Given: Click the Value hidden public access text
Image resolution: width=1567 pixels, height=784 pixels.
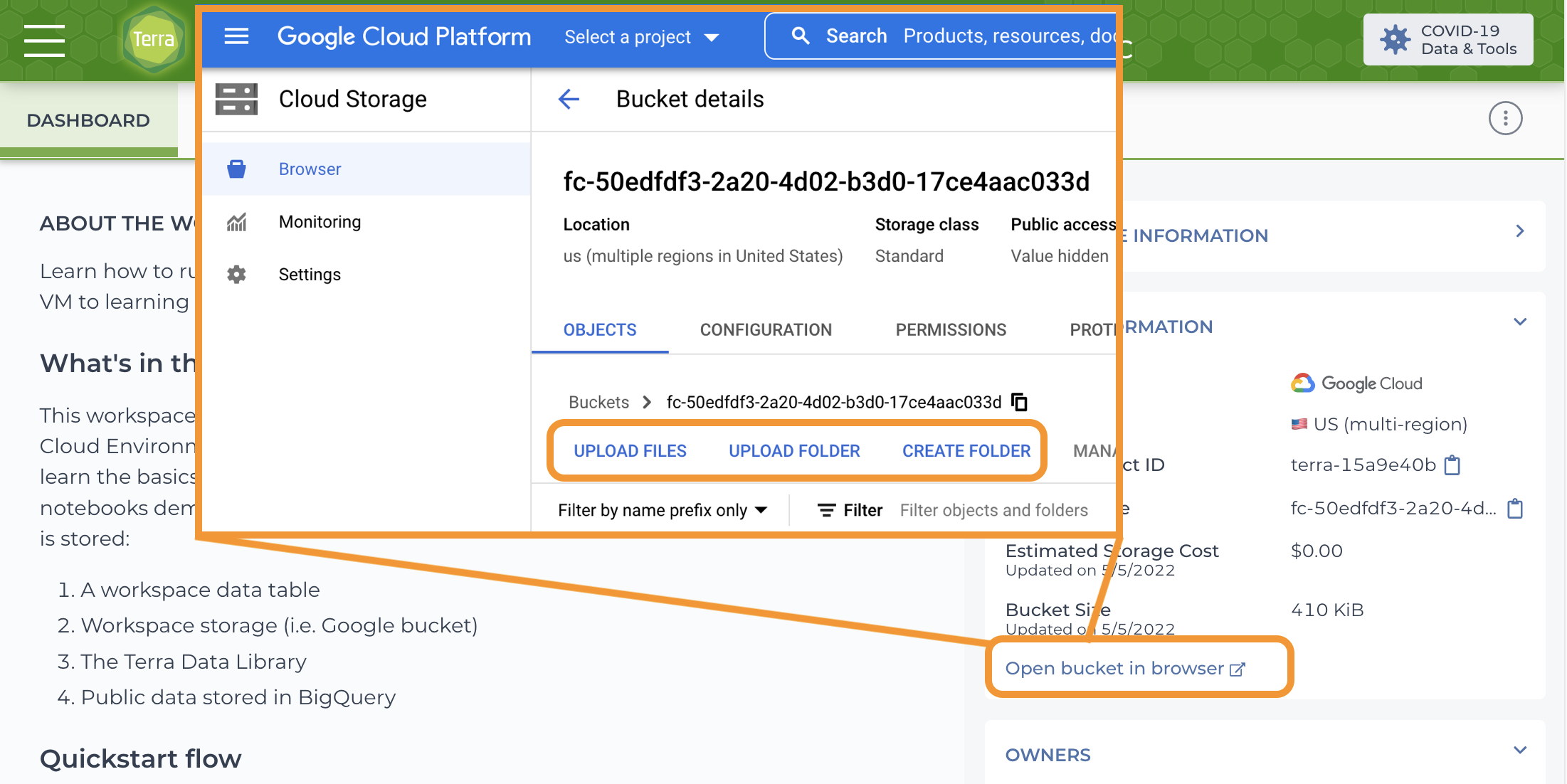Looking at the screenshot, I should pos(1060,256).
